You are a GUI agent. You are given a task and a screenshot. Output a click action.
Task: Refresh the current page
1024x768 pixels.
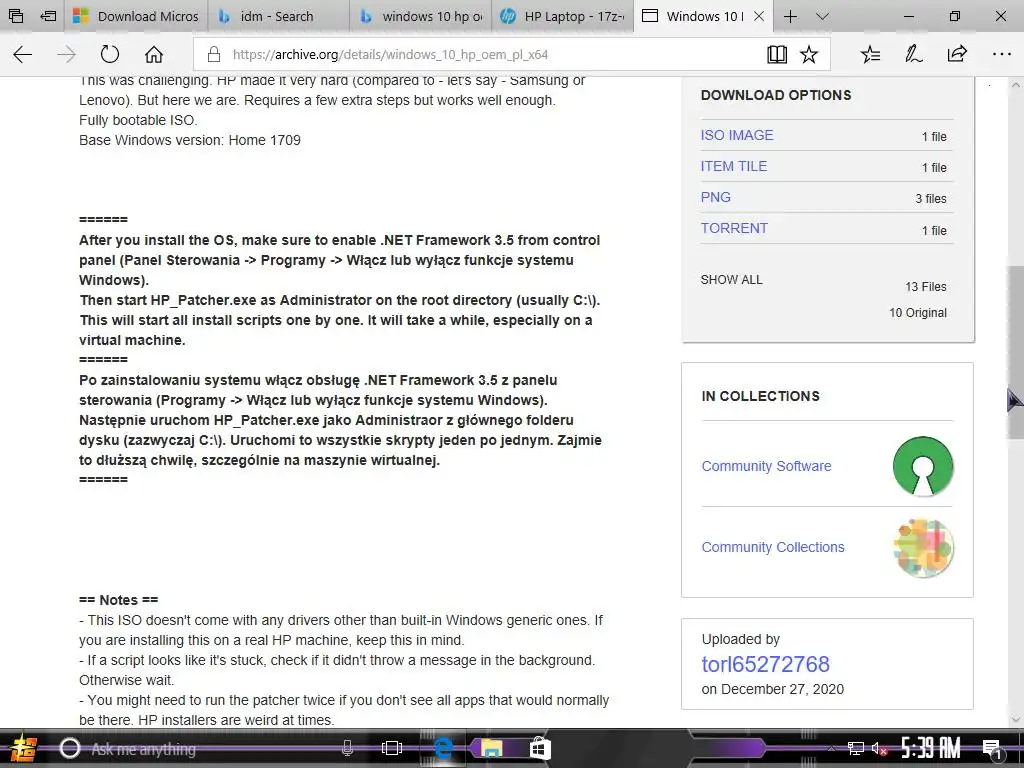pos(110,54)
